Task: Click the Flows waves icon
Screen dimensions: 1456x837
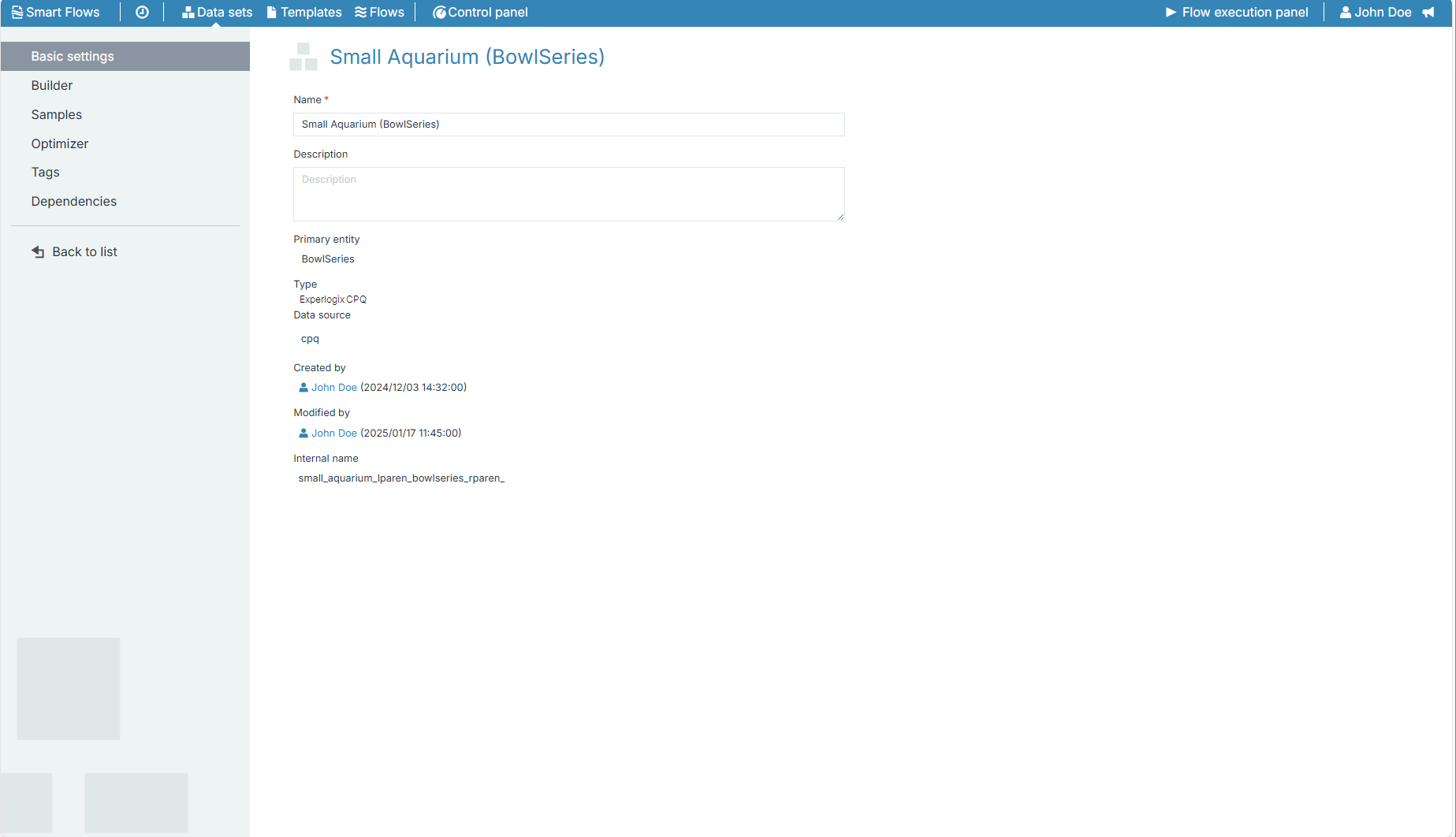Action: click(x=360, y=13)
